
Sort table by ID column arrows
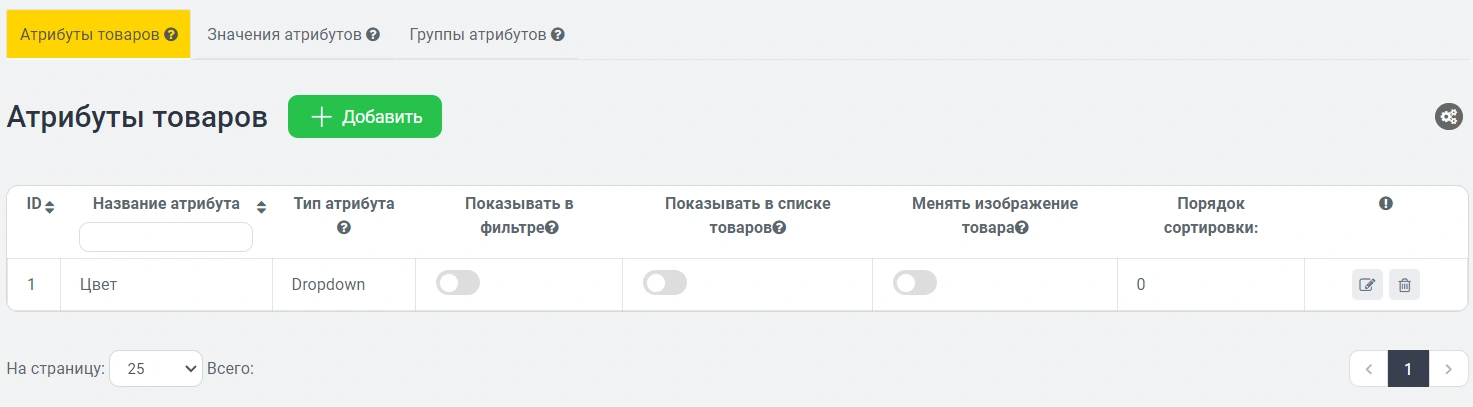point(50,206)
